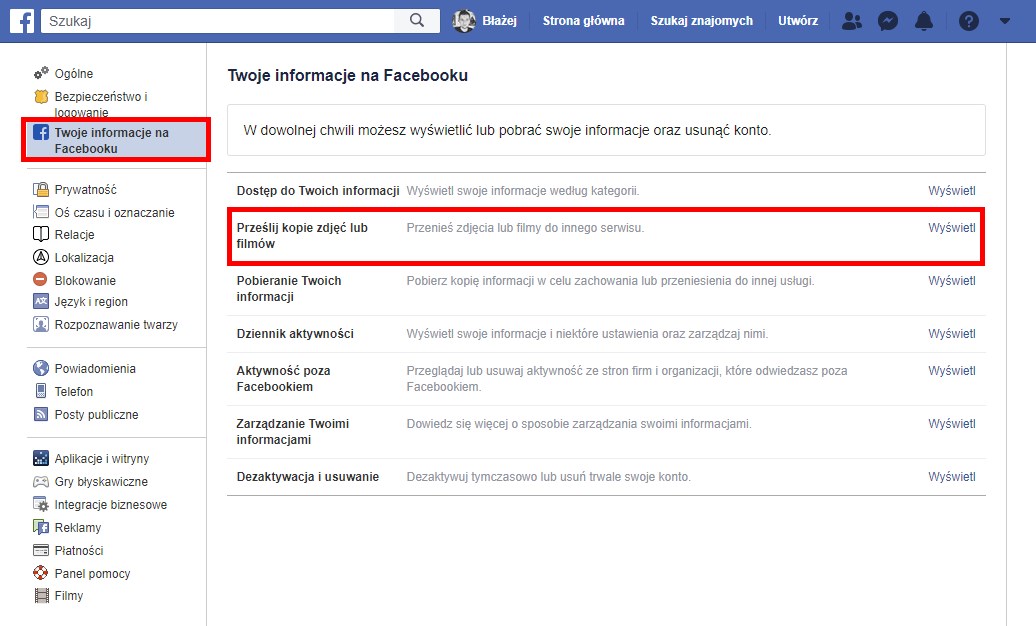Open the notifications bell
This screenshot has height=626, width=1036.
click(924, 21)
